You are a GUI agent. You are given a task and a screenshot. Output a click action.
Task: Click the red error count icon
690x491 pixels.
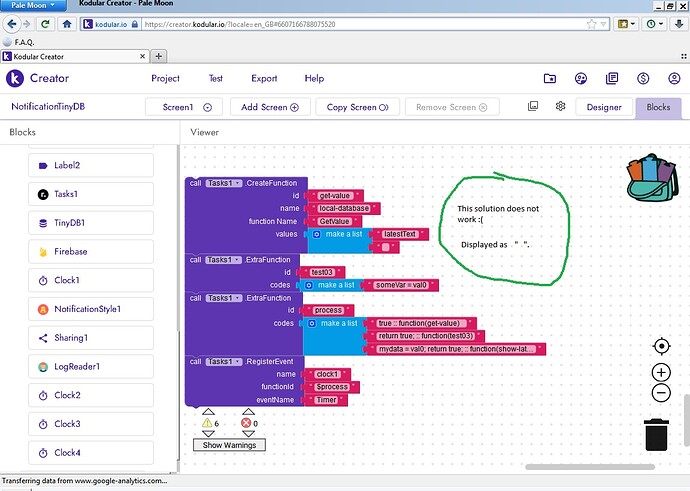246,423
